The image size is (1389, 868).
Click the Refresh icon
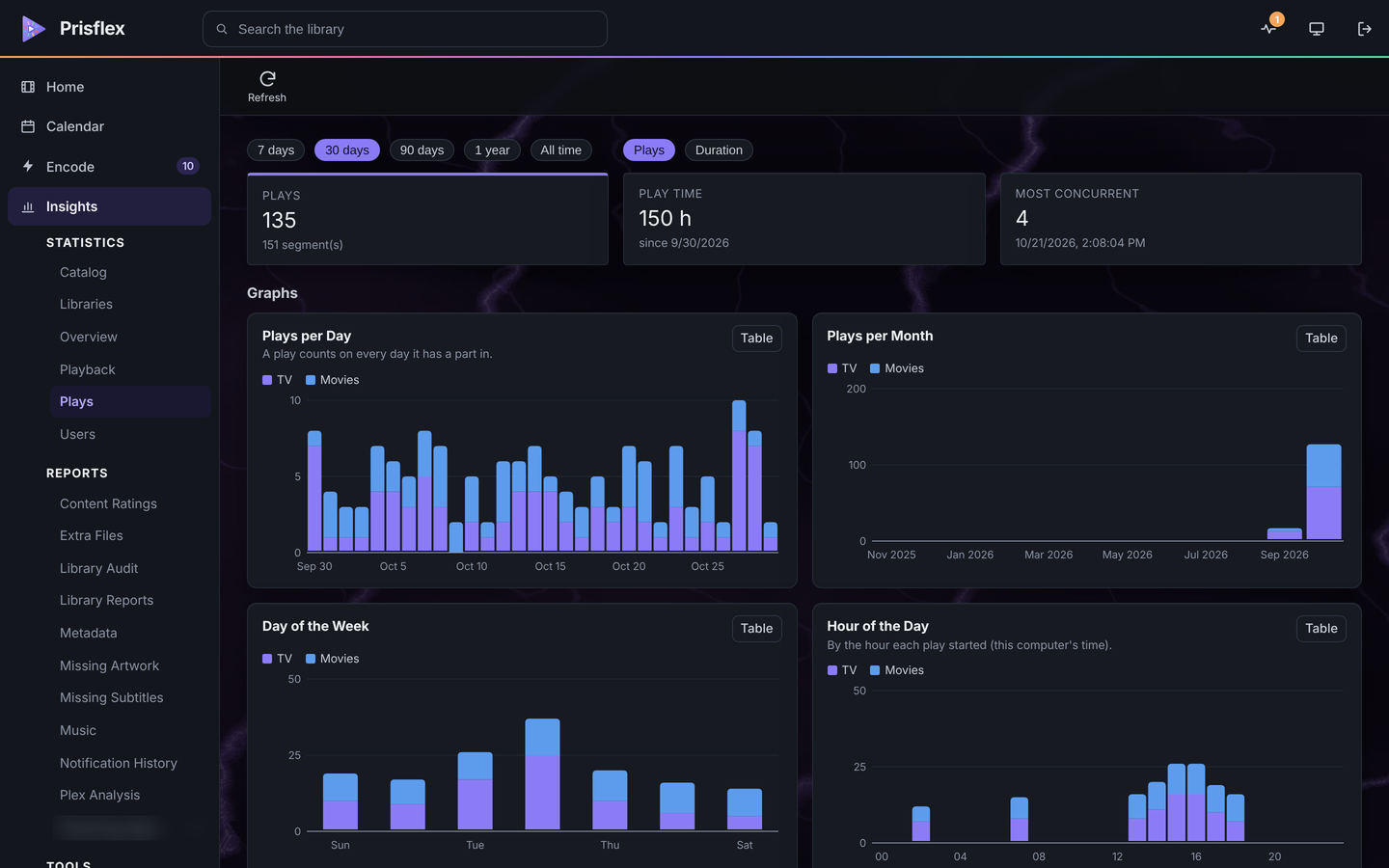[267, 78]
